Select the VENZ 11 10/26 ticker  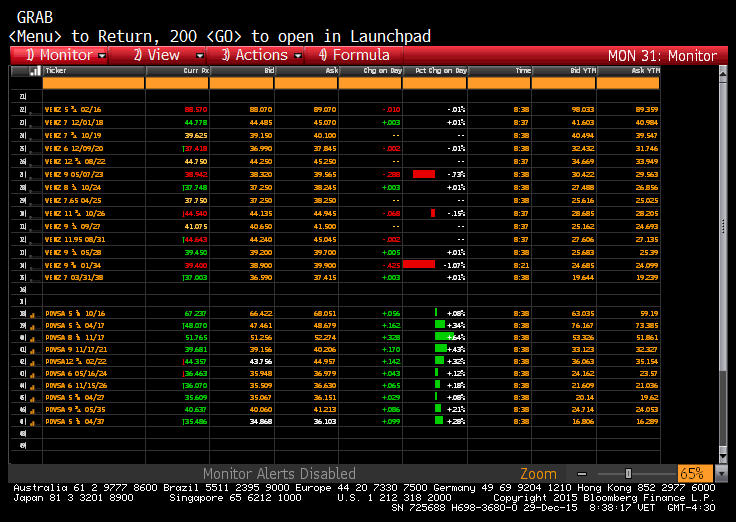point(75,214)
